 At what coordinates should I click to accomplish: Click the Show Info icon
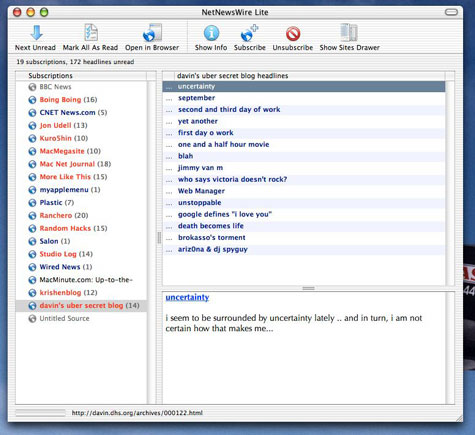pos(211,33)
